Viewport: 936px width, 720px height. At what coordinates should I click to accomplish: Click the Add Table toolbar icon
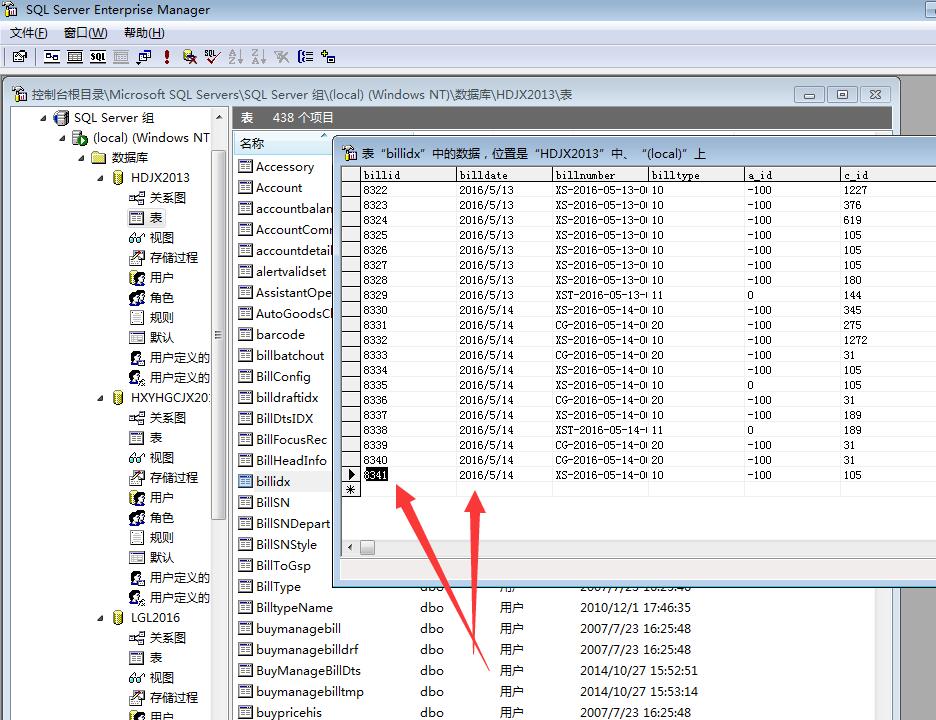coord(328,57)
